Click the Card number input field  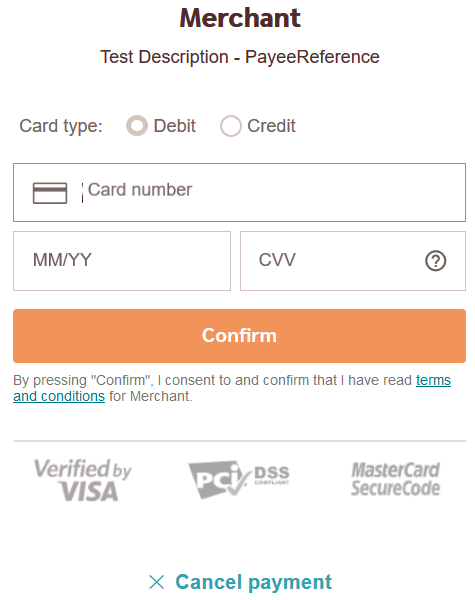point(239,192)
